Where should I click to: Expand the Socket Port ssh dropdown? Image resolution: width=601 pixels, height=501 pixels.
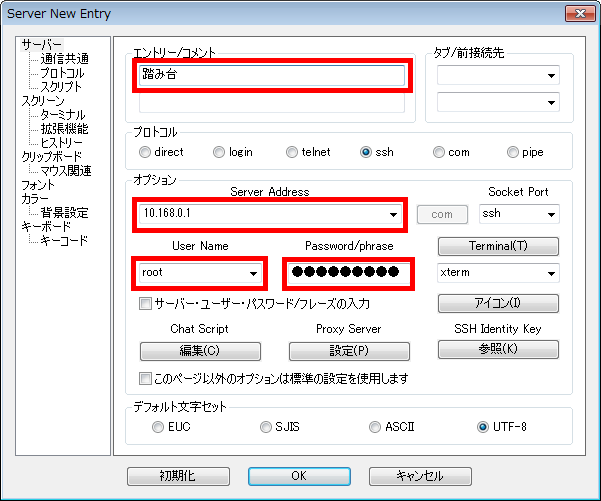click(x=551, y=214)
